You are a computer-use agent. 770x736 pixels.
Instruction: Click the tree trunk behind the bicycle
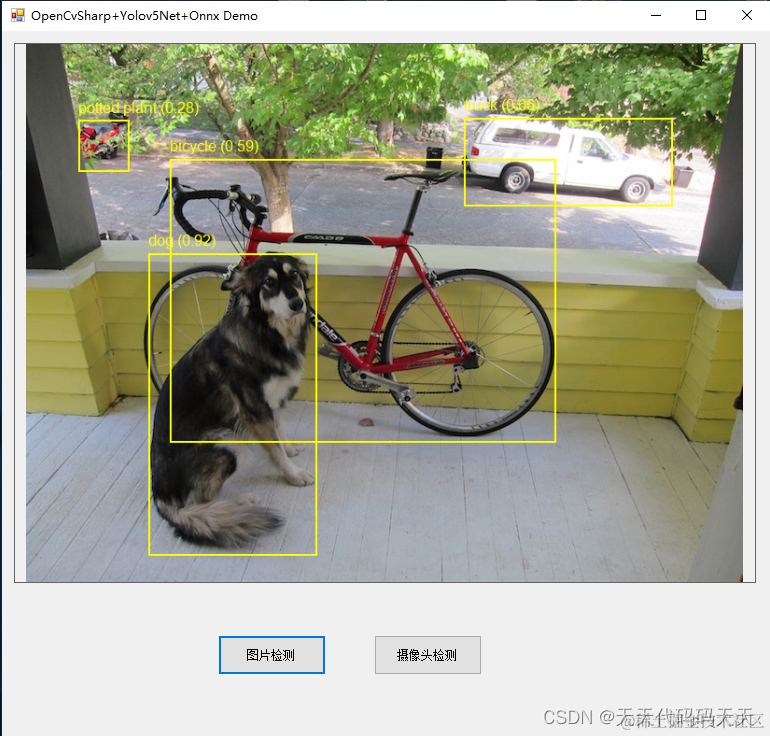[x=275, y=196]
